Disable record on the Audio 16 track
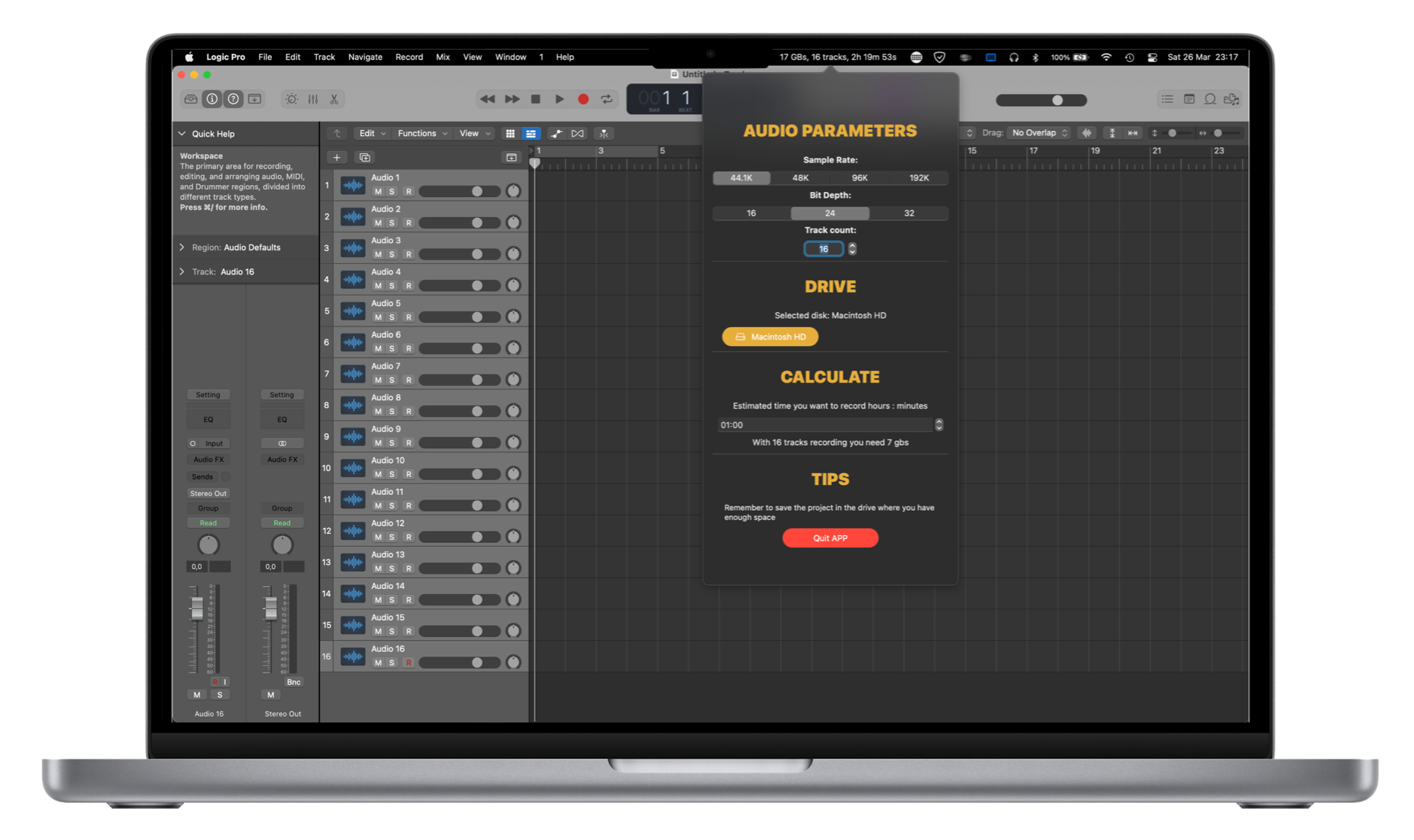 point(409,663)
